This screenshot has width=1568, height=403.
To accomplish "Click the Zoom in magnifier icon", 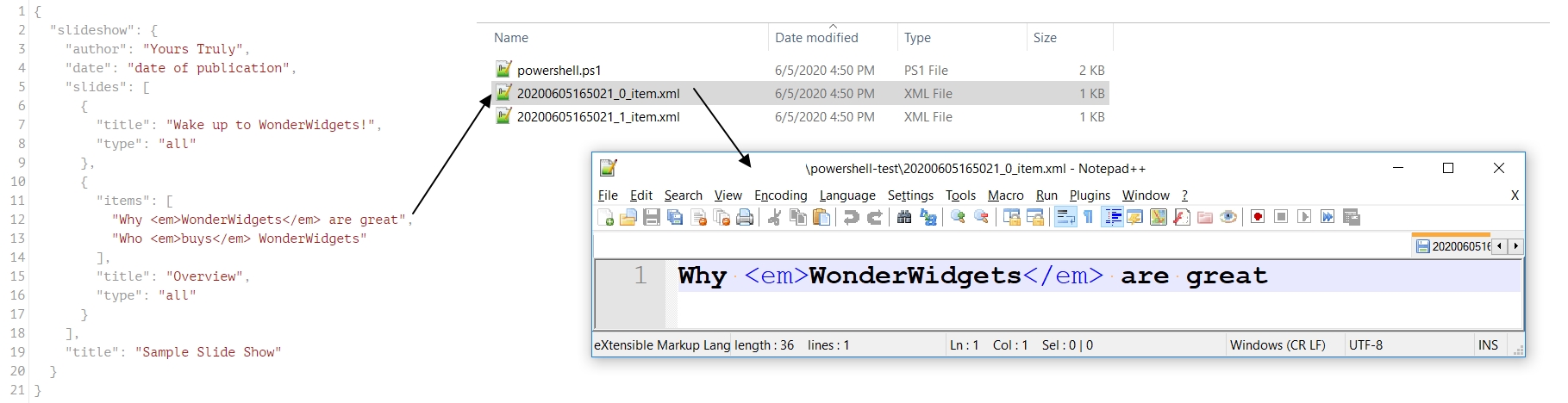I will [958, 217].
